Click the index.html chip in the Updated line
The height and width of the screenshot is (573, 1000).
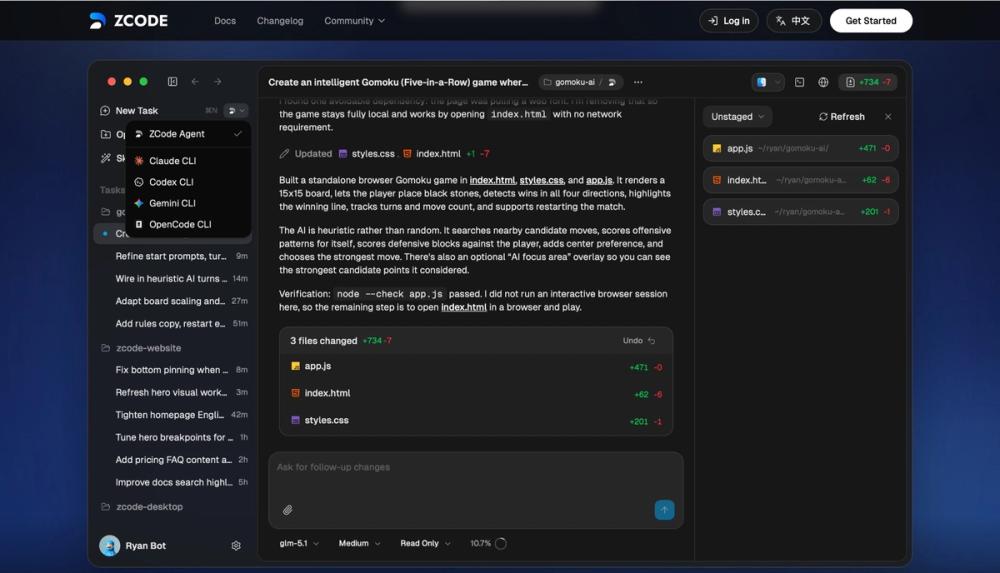click(x=432, y=154)
